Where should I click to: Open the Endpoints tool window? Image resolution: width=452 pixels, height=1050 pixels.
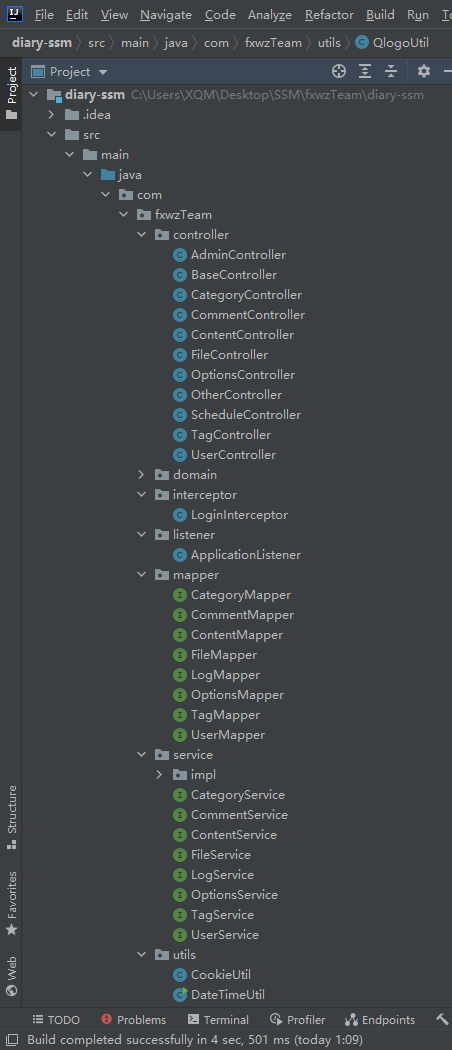[380, 1020]
